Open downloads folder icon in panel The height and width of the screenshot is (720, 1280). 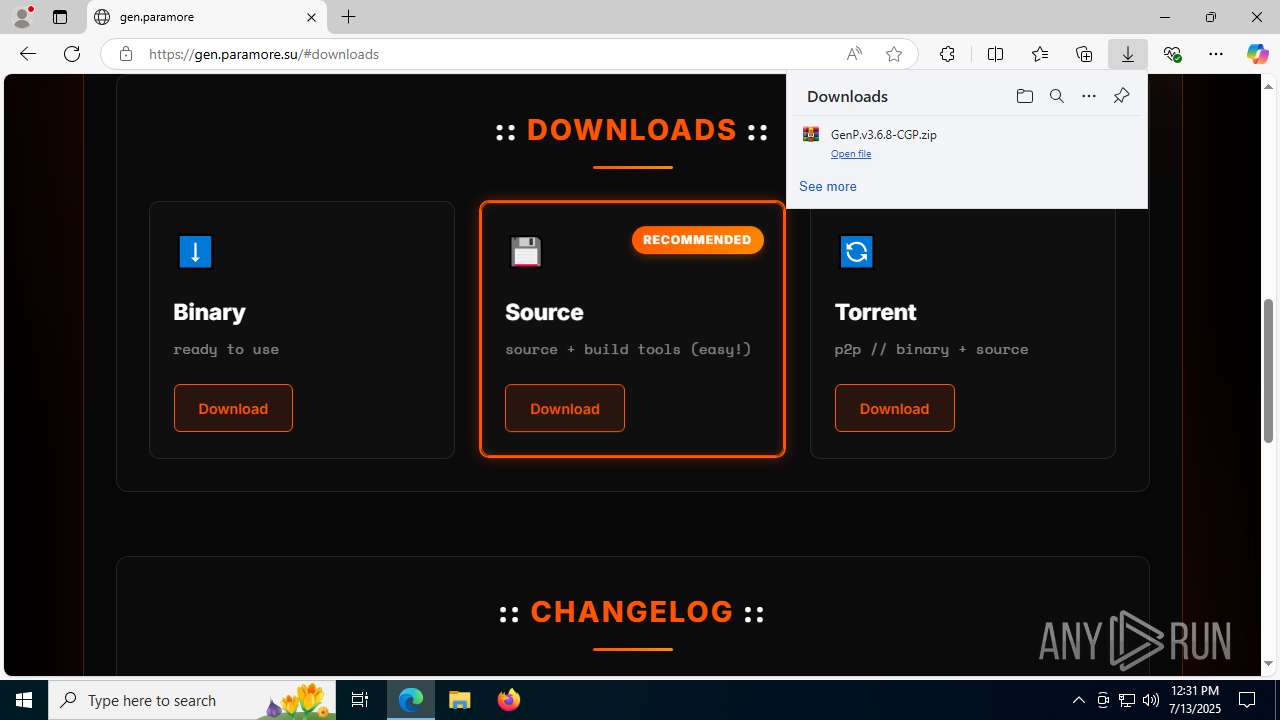tap(1024, 96)
